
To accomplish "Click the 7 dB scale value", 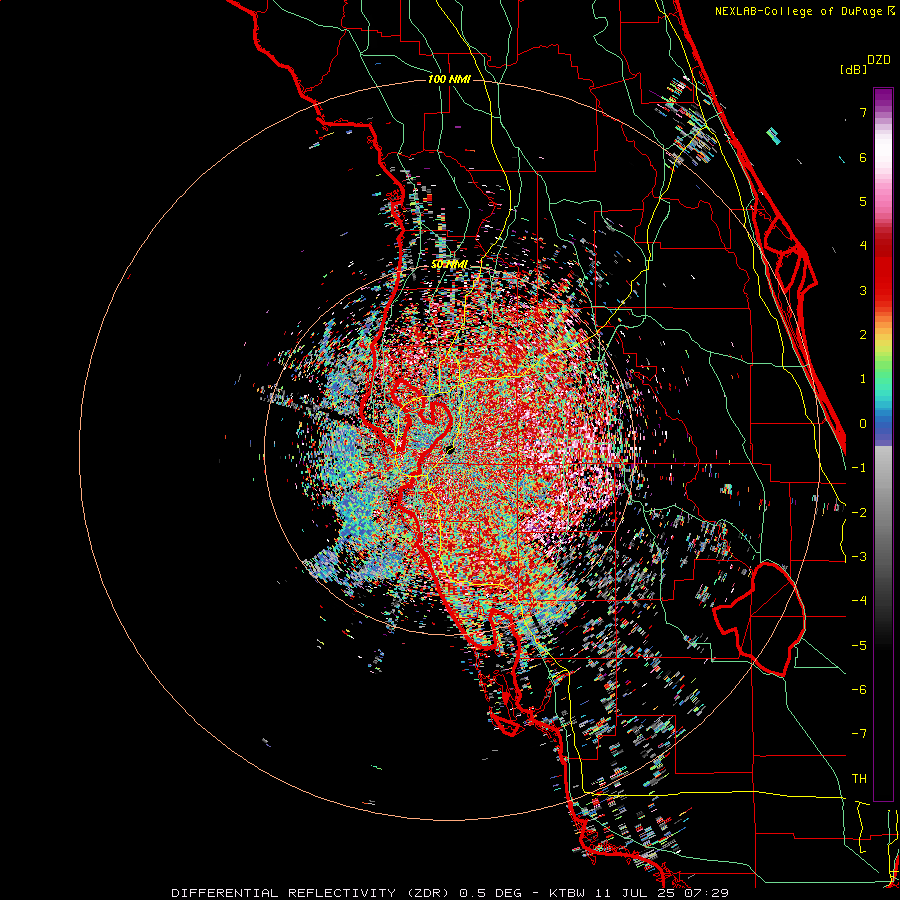I will [x=863, y=112].
